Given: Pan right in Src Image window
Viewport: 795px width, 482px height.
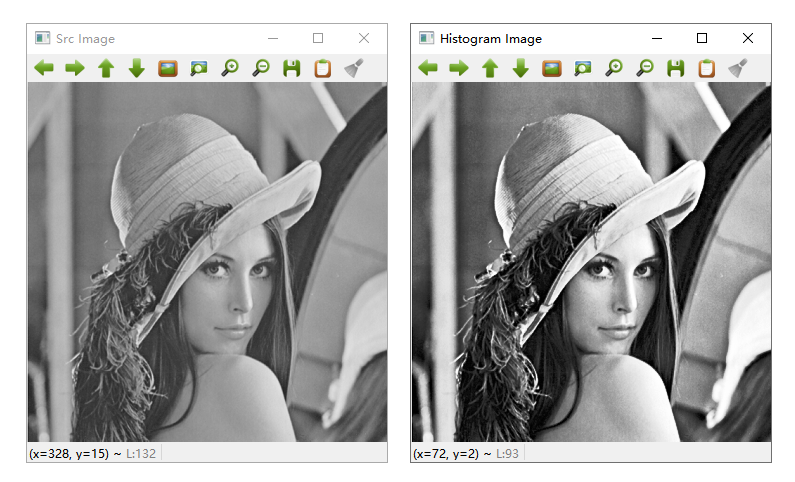Looking at the screenshot, I should 75,68.
